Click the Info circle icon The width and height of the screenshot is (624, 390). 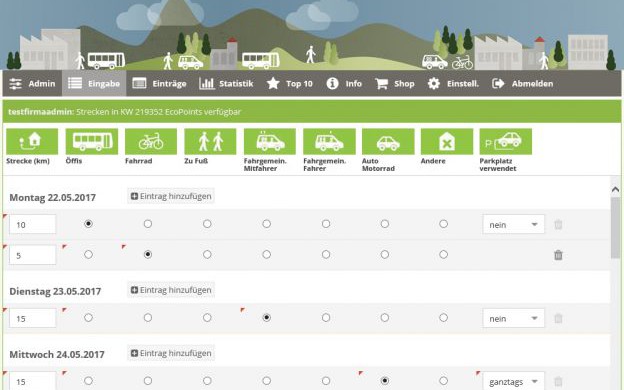click(x=332, y=83)
